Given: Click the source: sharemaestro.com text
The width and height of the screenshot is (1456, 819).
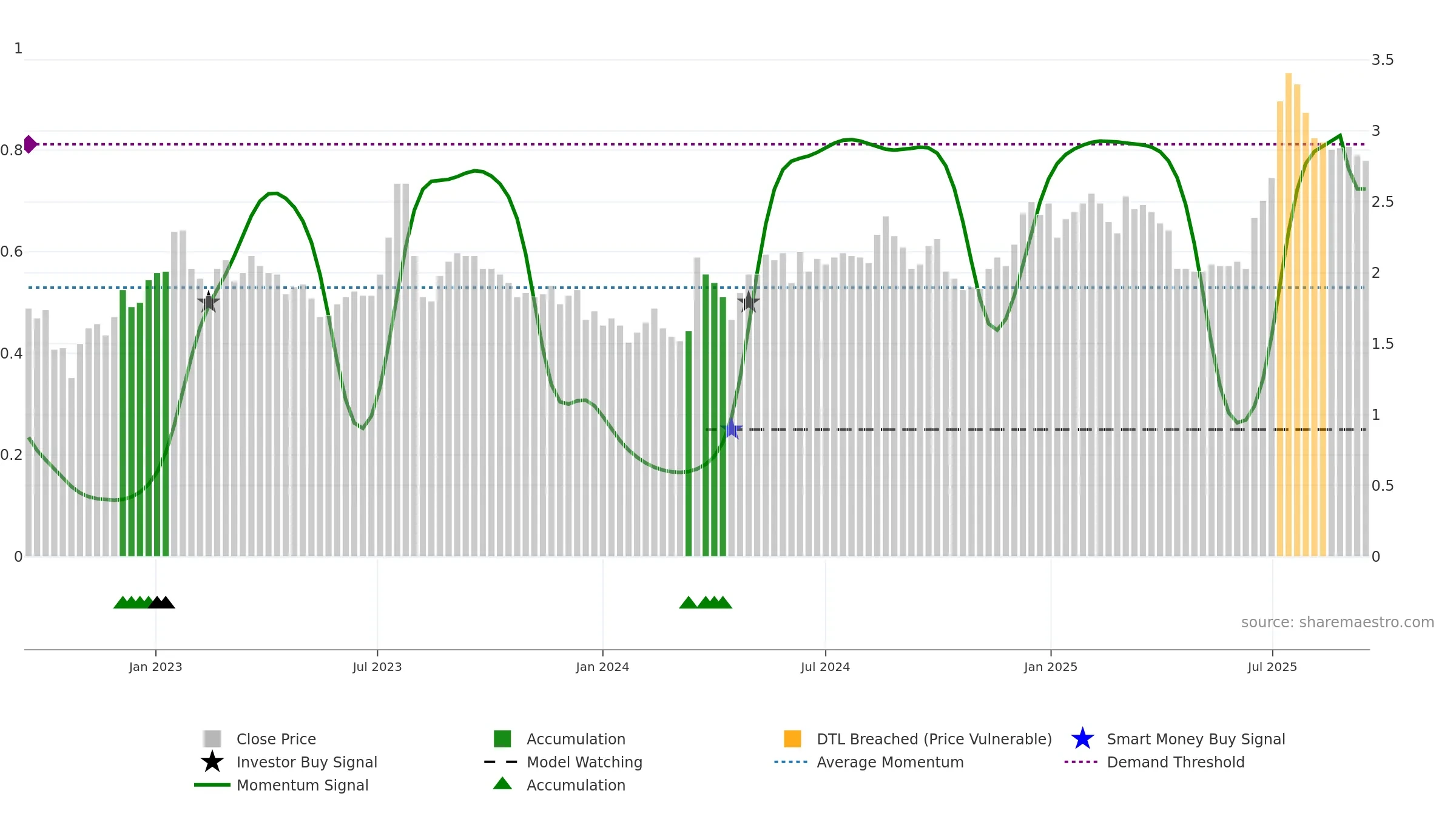Looking at the screenshot, I should tap(1338, 622).
